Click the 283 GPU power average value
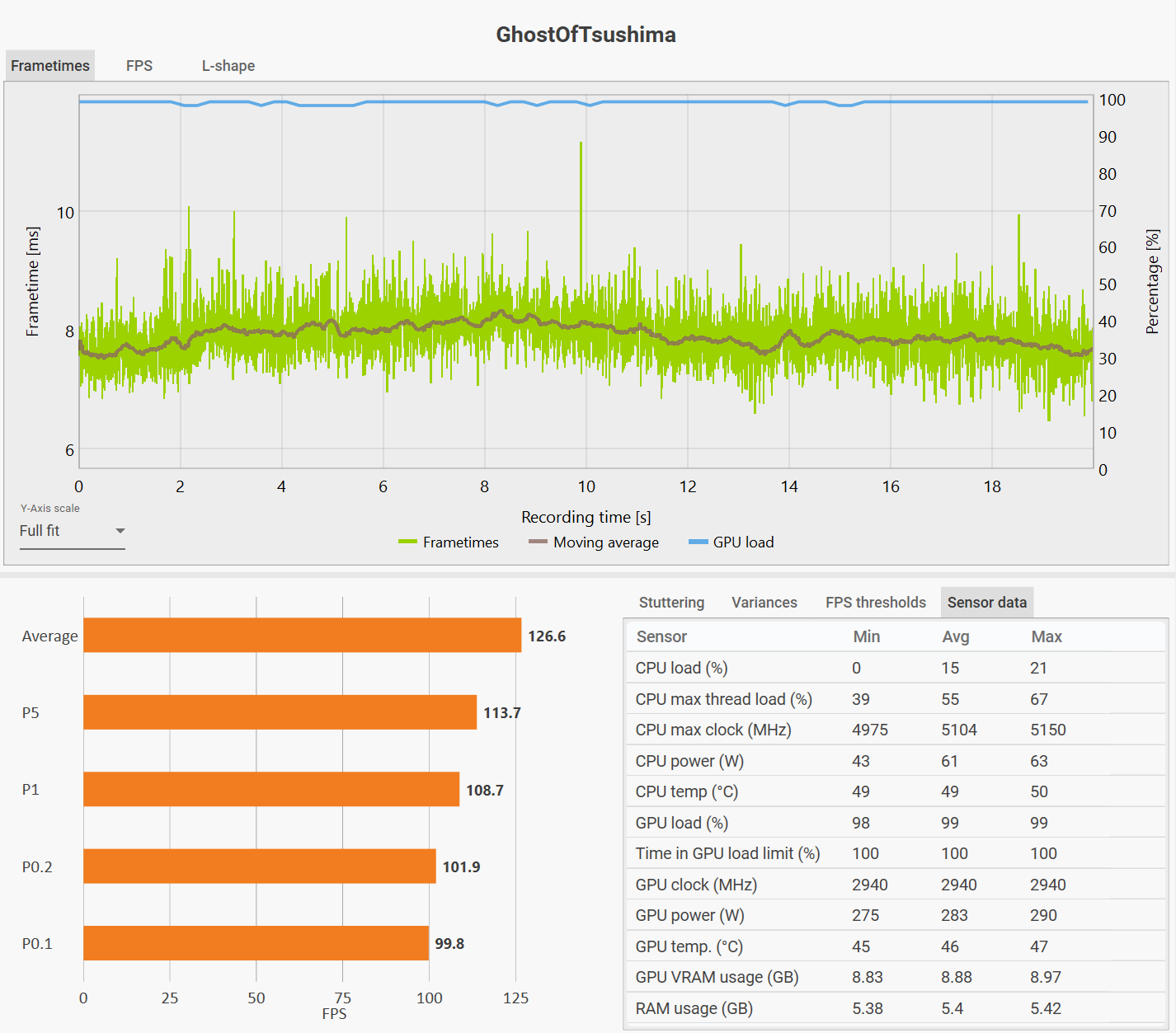Screen dimensions: 1176x1033 pyautogui.click(x=954, y=915)
